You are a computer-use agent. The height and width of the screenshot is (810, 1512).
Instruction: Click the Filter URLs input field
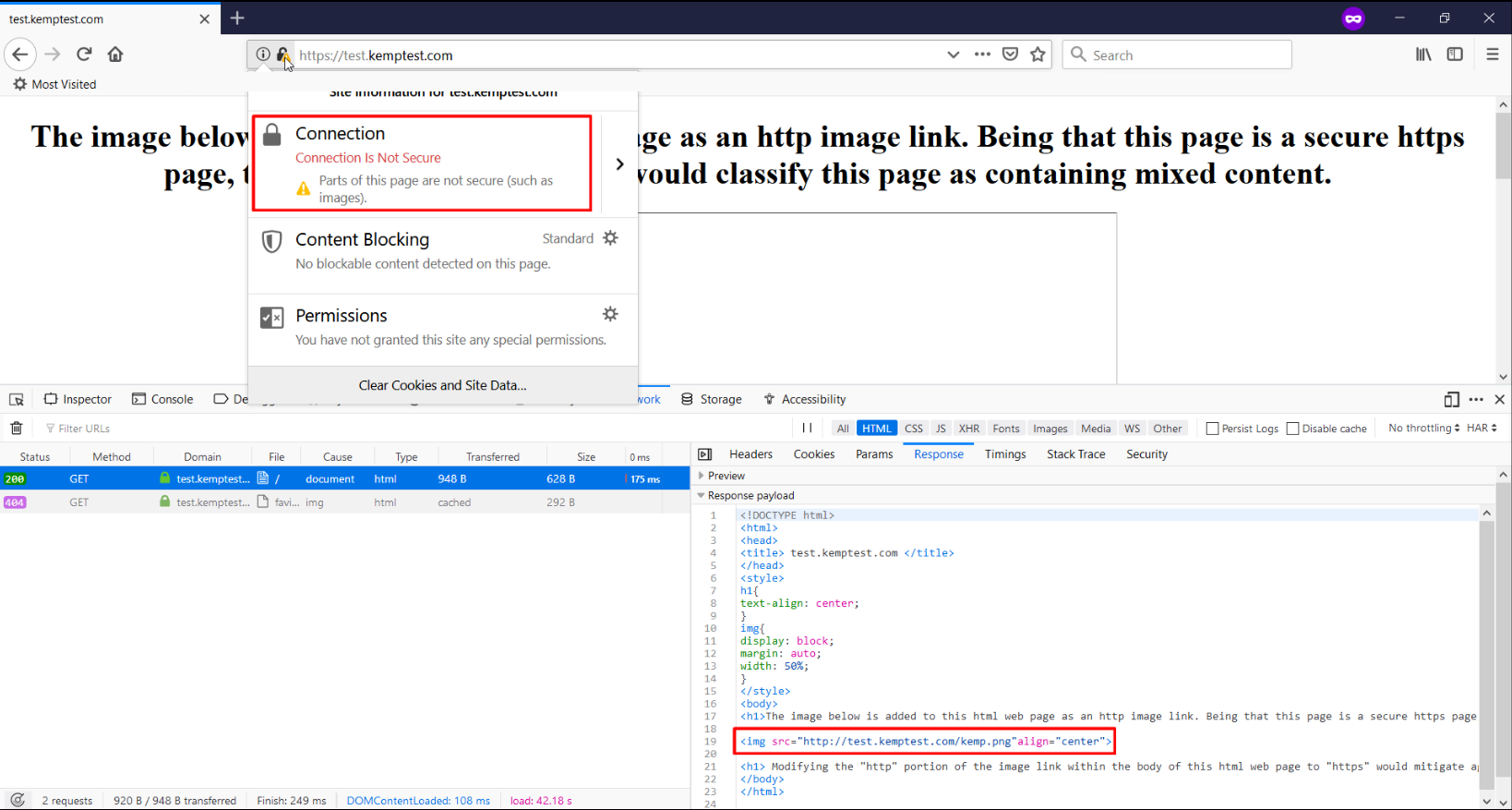coord(415,429)
